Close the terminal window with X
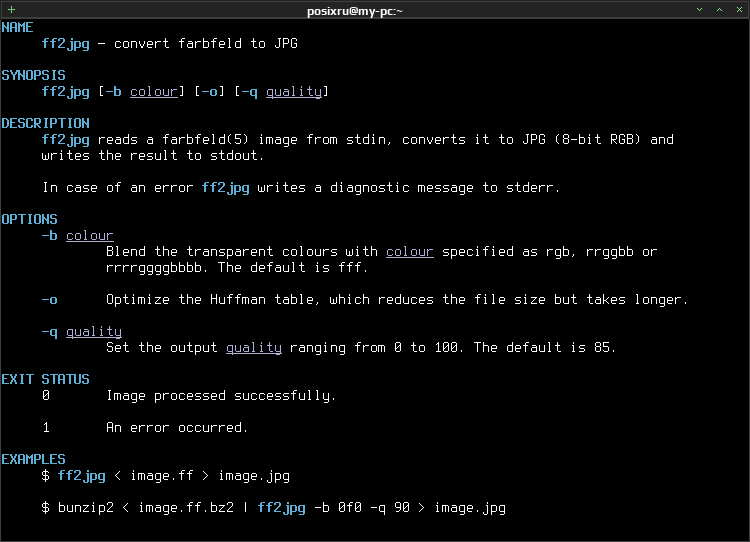Viewport: 750px width, 542px height. point(739,10)
